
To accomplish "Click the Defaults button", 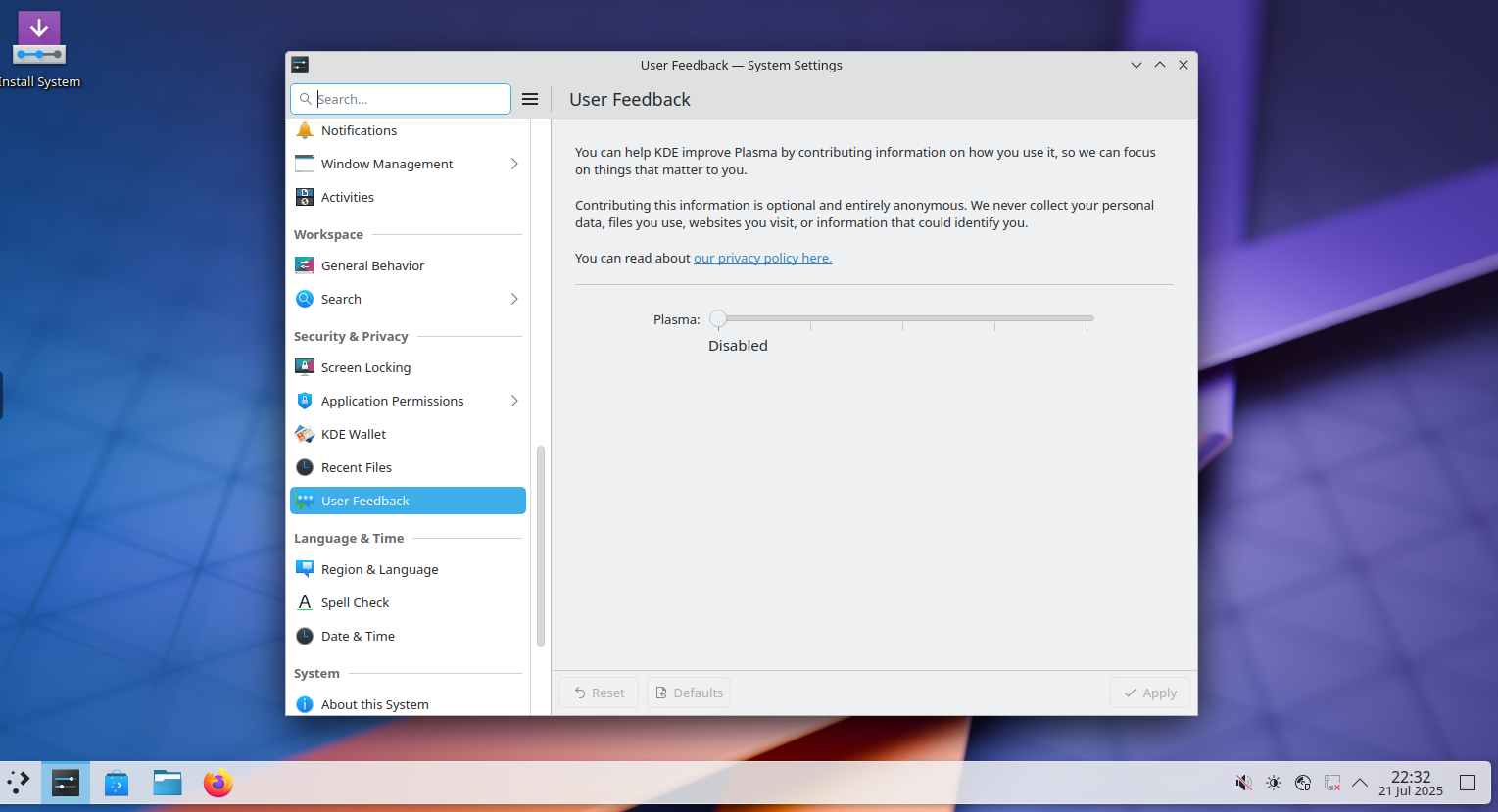I will point(689,693).
